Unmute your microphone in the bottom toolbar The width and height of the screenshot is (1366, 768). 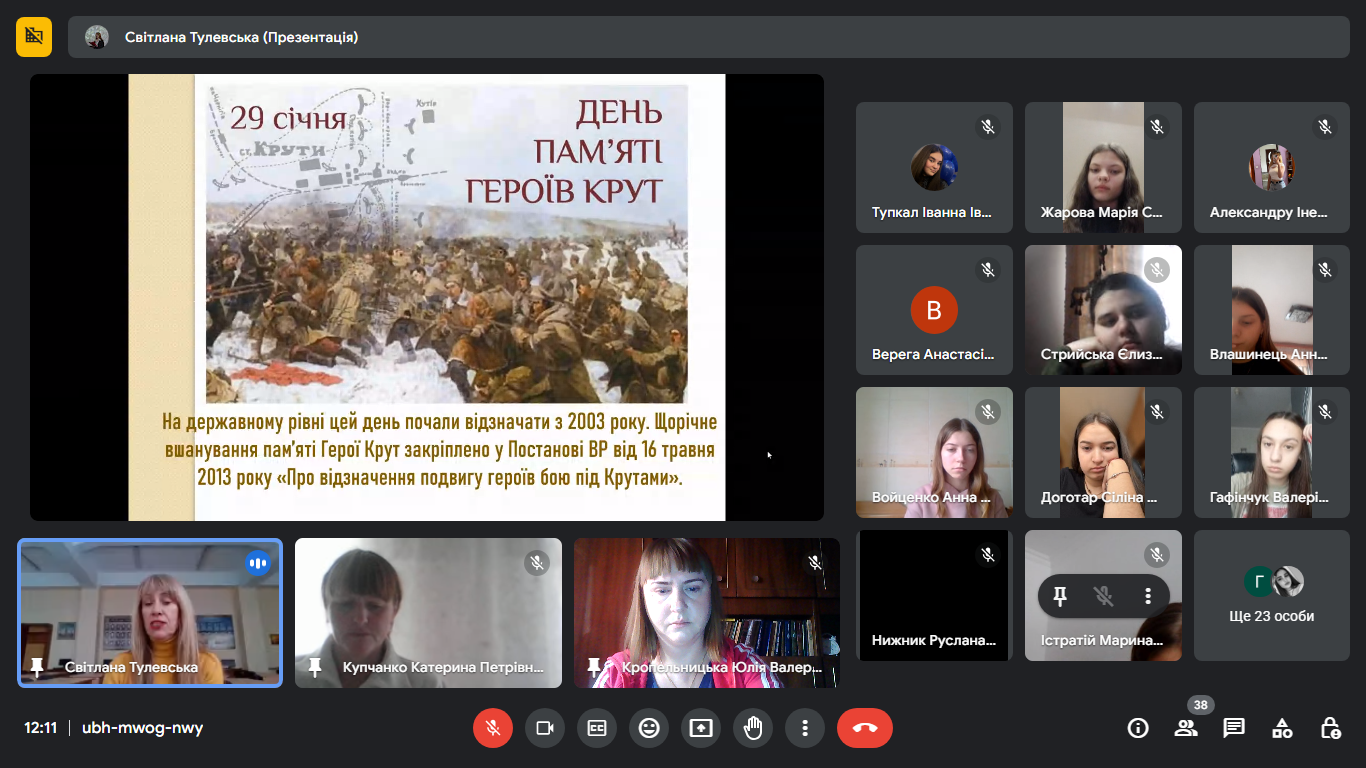(x=493, y=728)
